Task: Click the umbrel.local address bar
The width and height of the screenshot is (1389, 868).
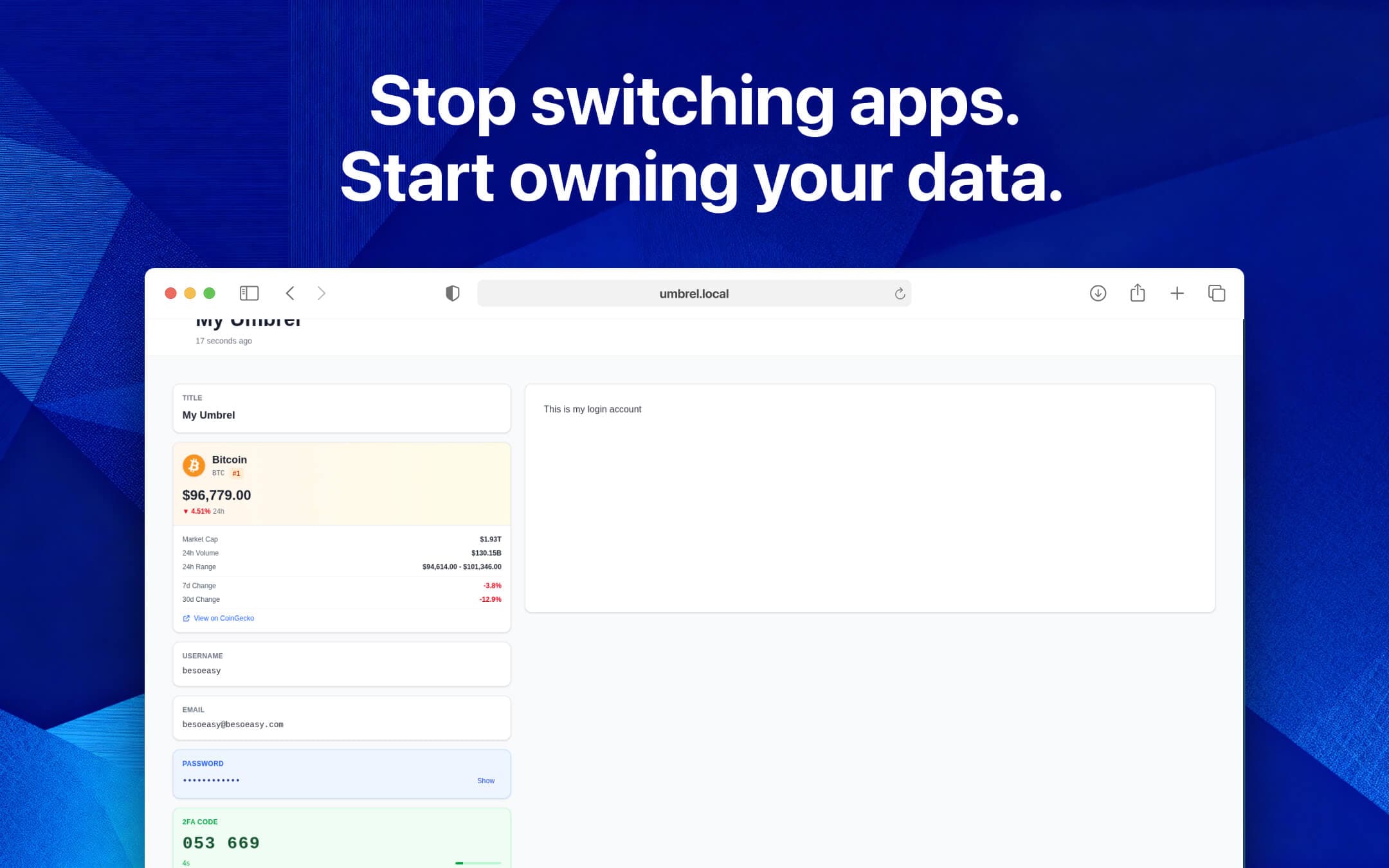Action: click(693, 293)
